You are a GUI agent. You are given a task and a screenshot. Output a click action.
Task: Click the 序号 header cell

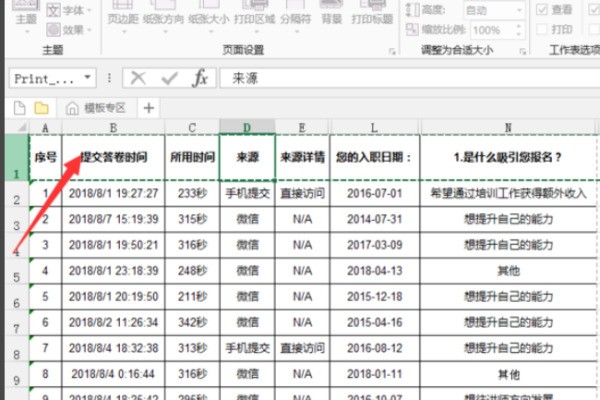[46, 157]
